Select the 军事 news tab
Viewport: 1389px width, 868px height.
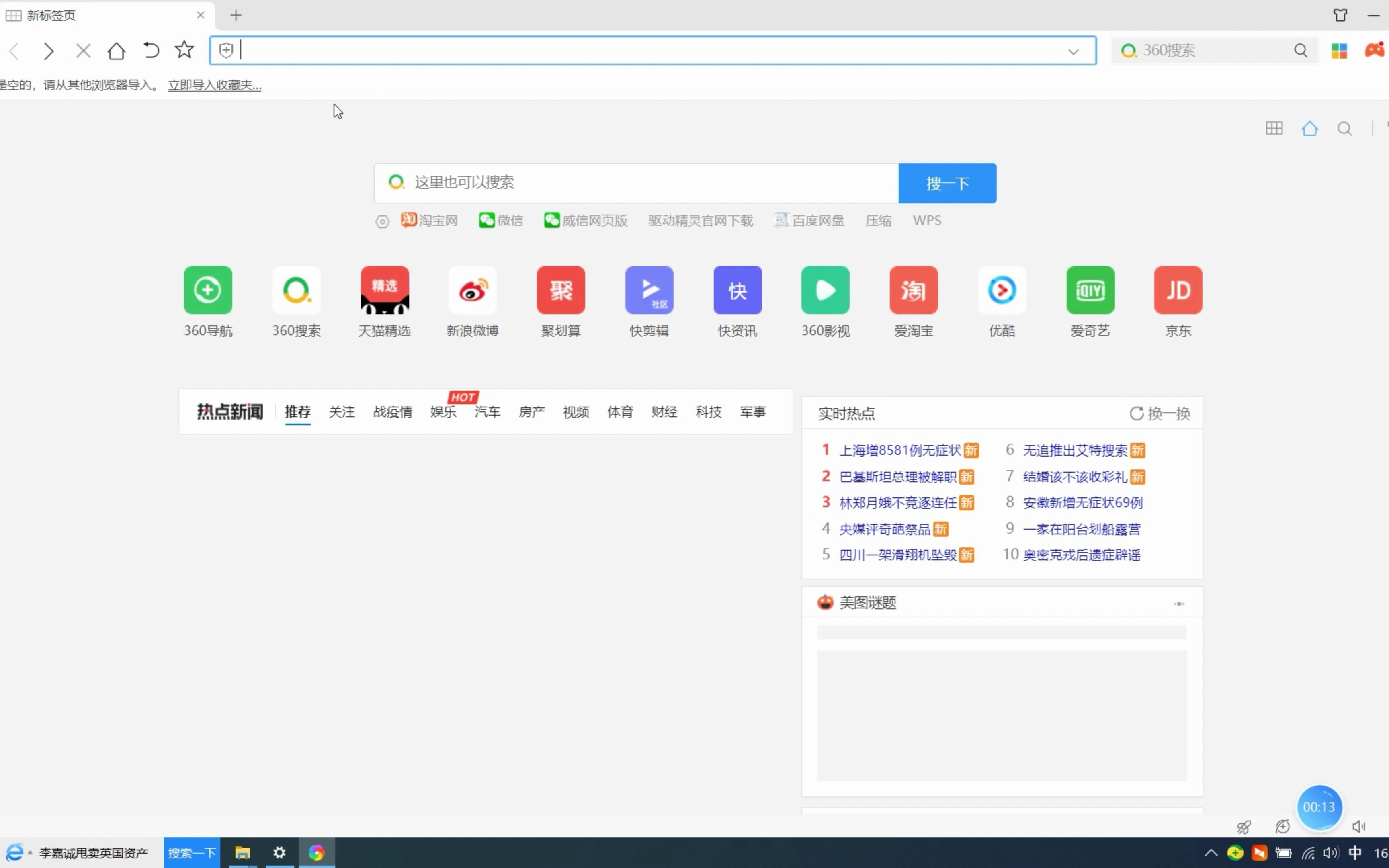tap(752, 411)
